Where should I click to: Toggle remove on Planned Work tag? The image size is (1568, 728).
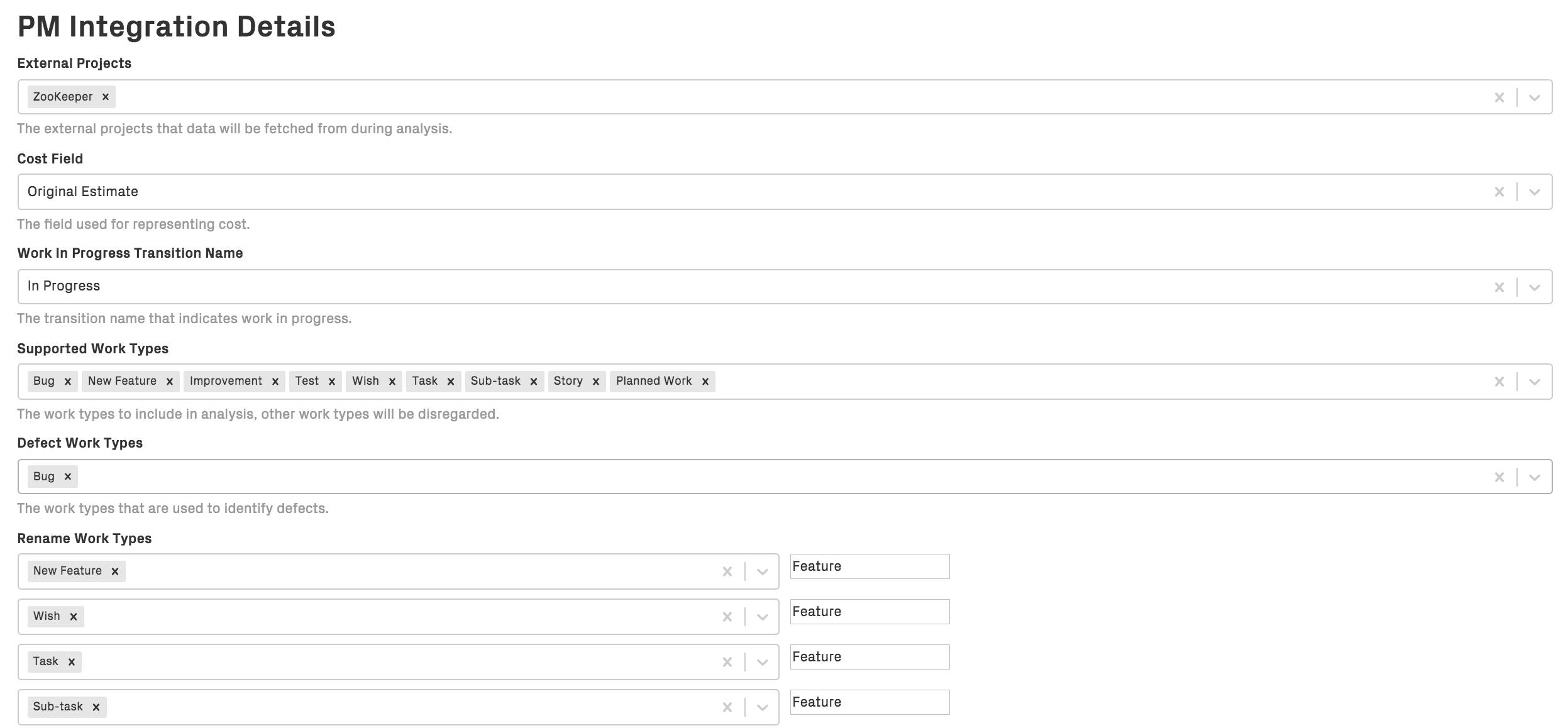click(x=706, y=381)
